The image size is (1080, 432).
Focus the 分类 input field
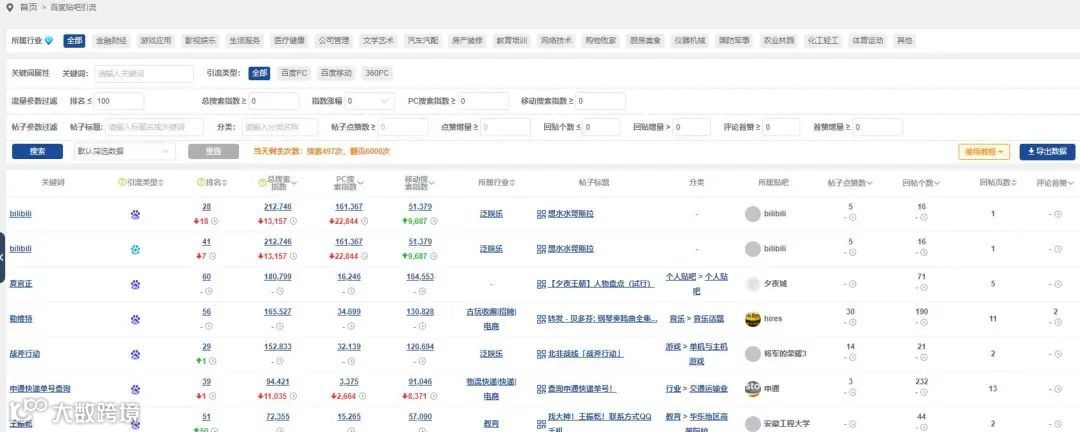279,127
